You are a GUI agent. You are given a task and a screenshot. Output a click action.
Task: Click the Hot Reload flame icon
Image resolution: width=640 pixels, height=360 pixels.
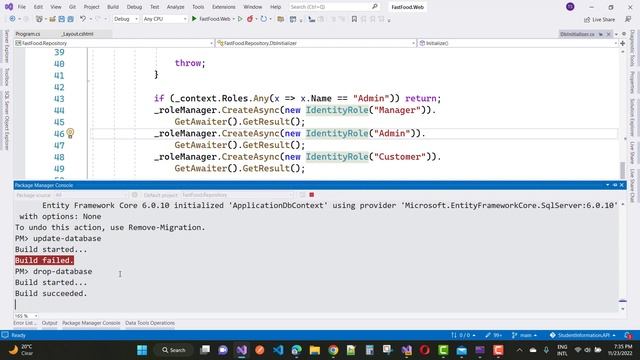point(250,19)
